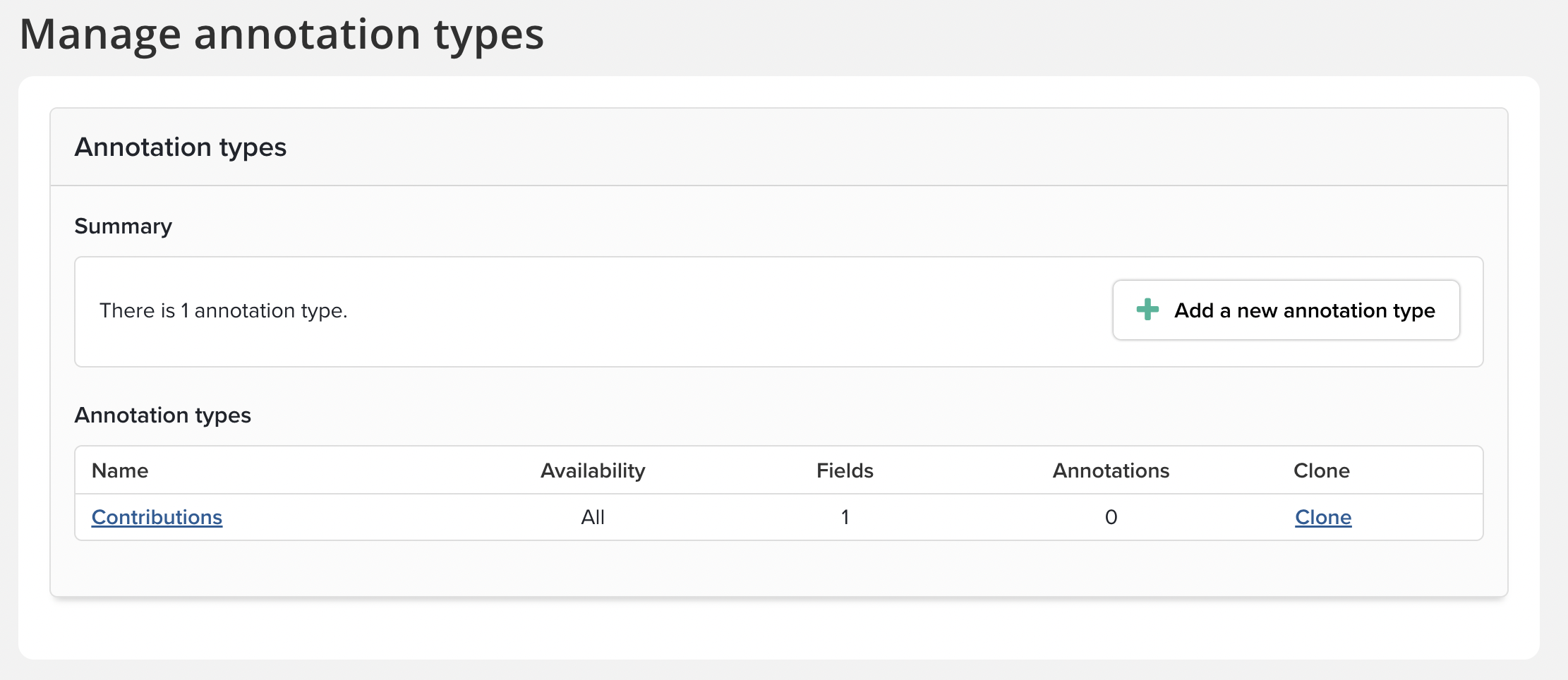Click the Fields count cell showing 1

[845, 517]
